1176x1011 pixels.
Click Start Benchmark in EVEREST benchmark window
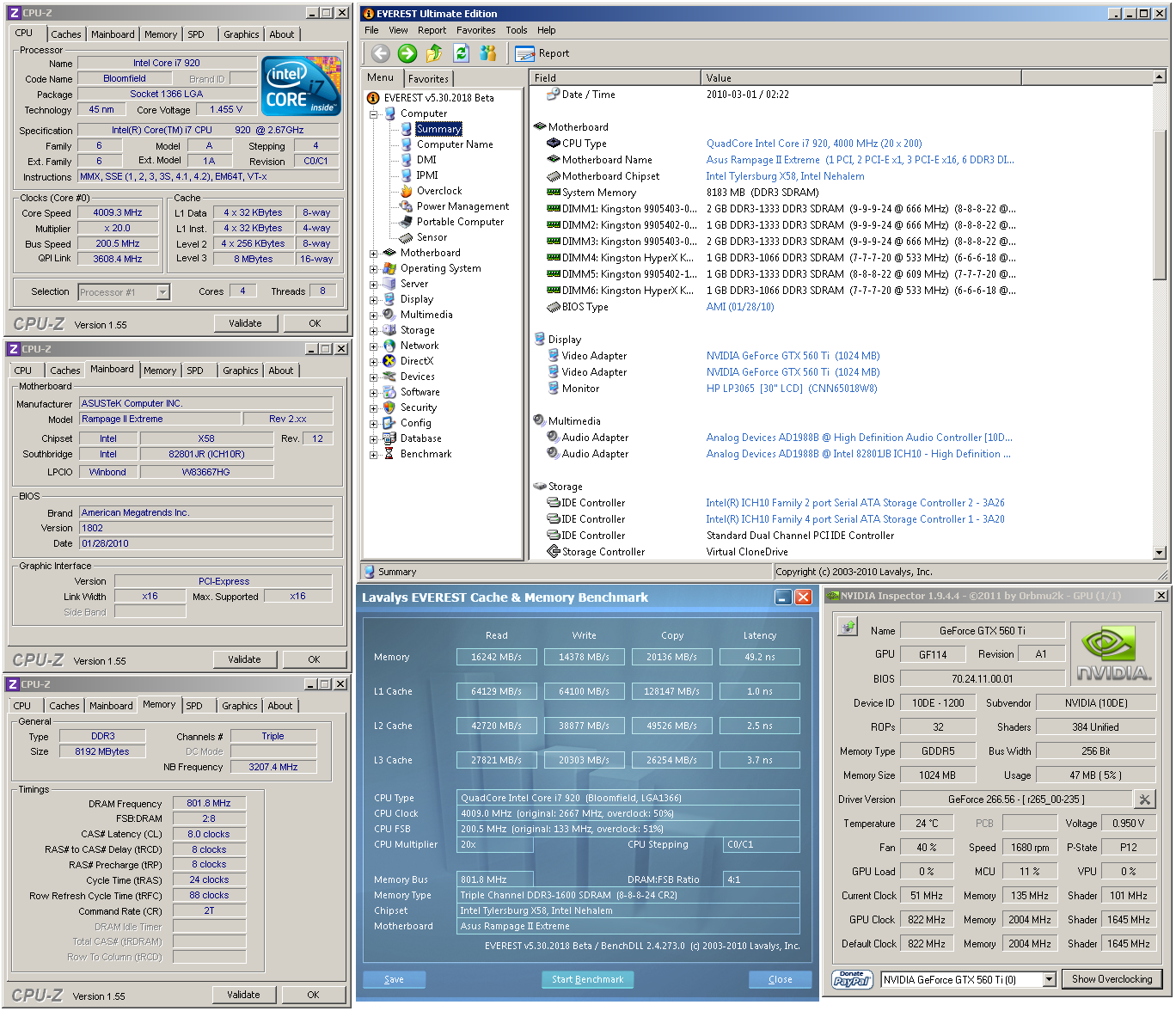(x=588, y=979)
